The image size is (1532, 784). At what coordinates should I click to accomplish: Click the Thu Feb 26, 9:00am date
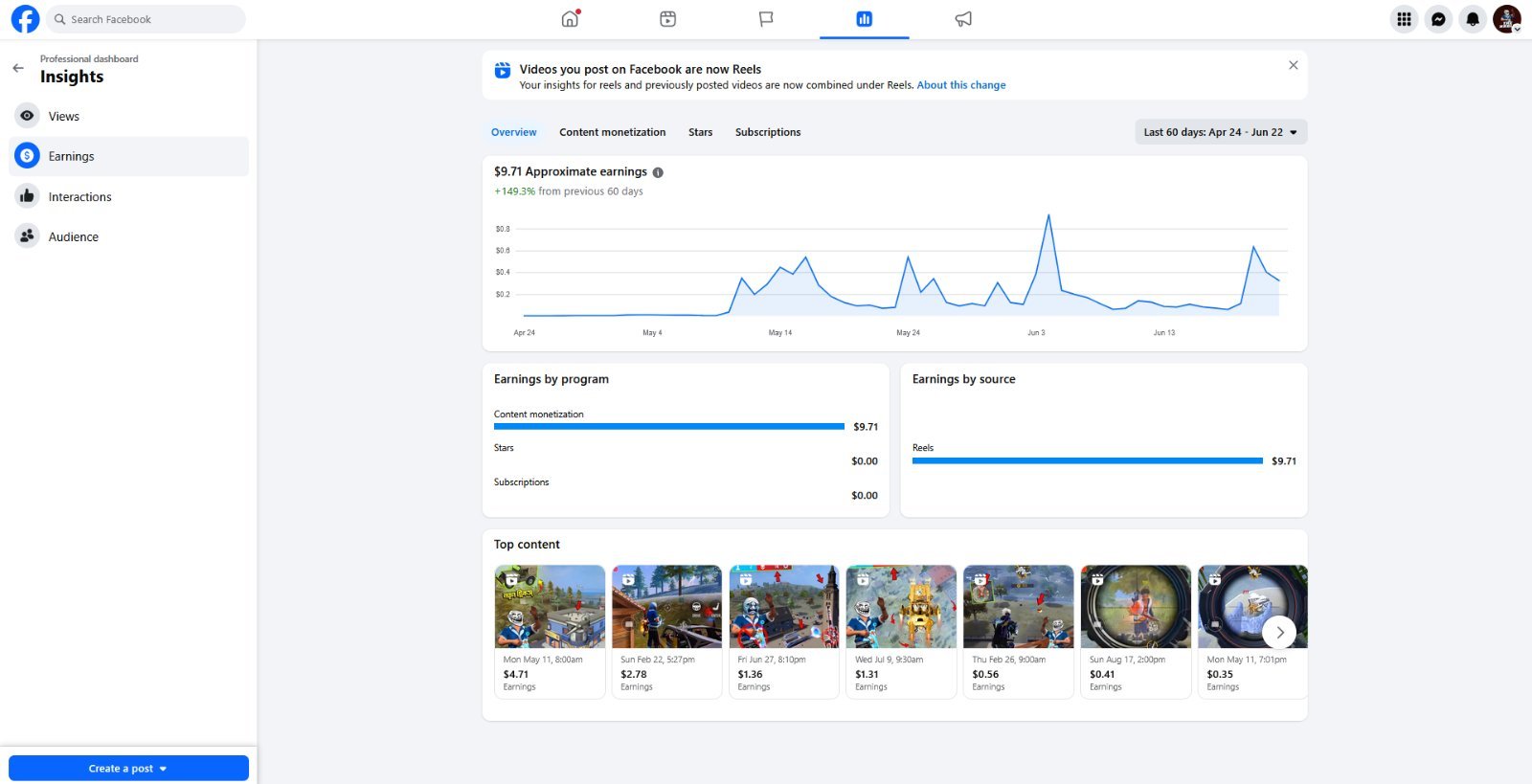coord(1009,660)
